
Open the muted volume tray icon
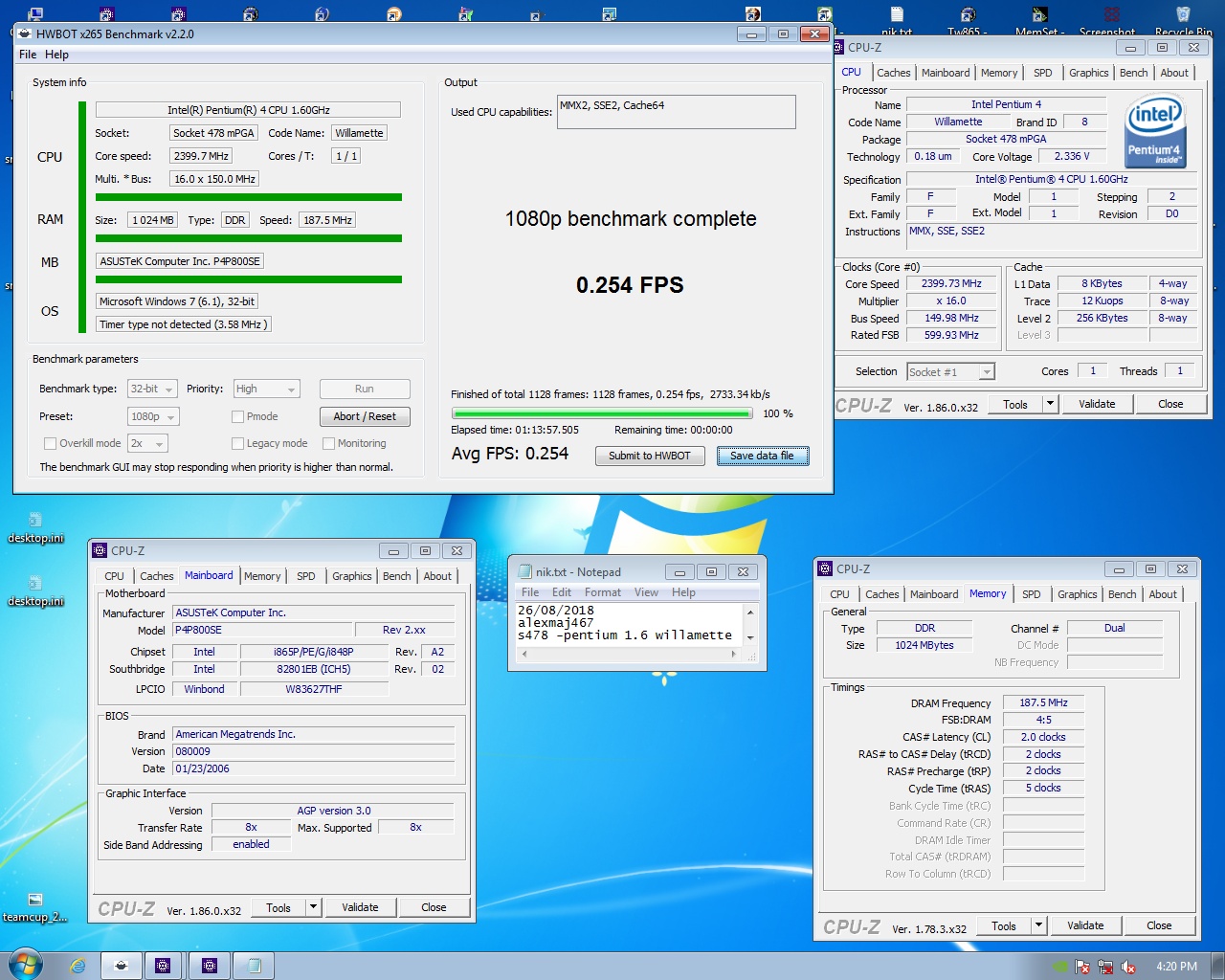tap(1128, 967)
